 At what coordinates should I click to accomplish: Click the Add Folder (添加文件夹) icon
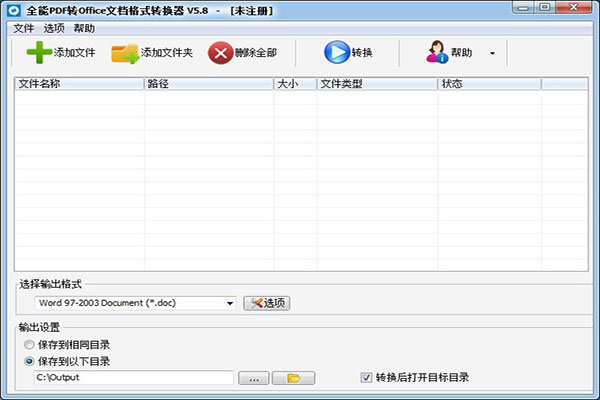click(125, 53)
